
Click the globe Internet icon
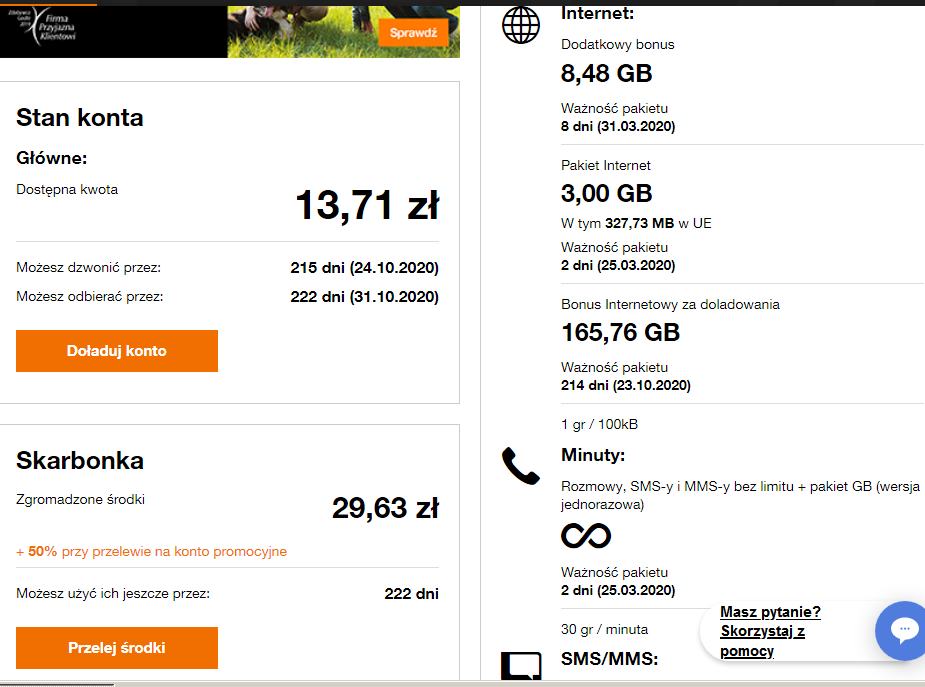pyautogui.click(x=521, y=25)
